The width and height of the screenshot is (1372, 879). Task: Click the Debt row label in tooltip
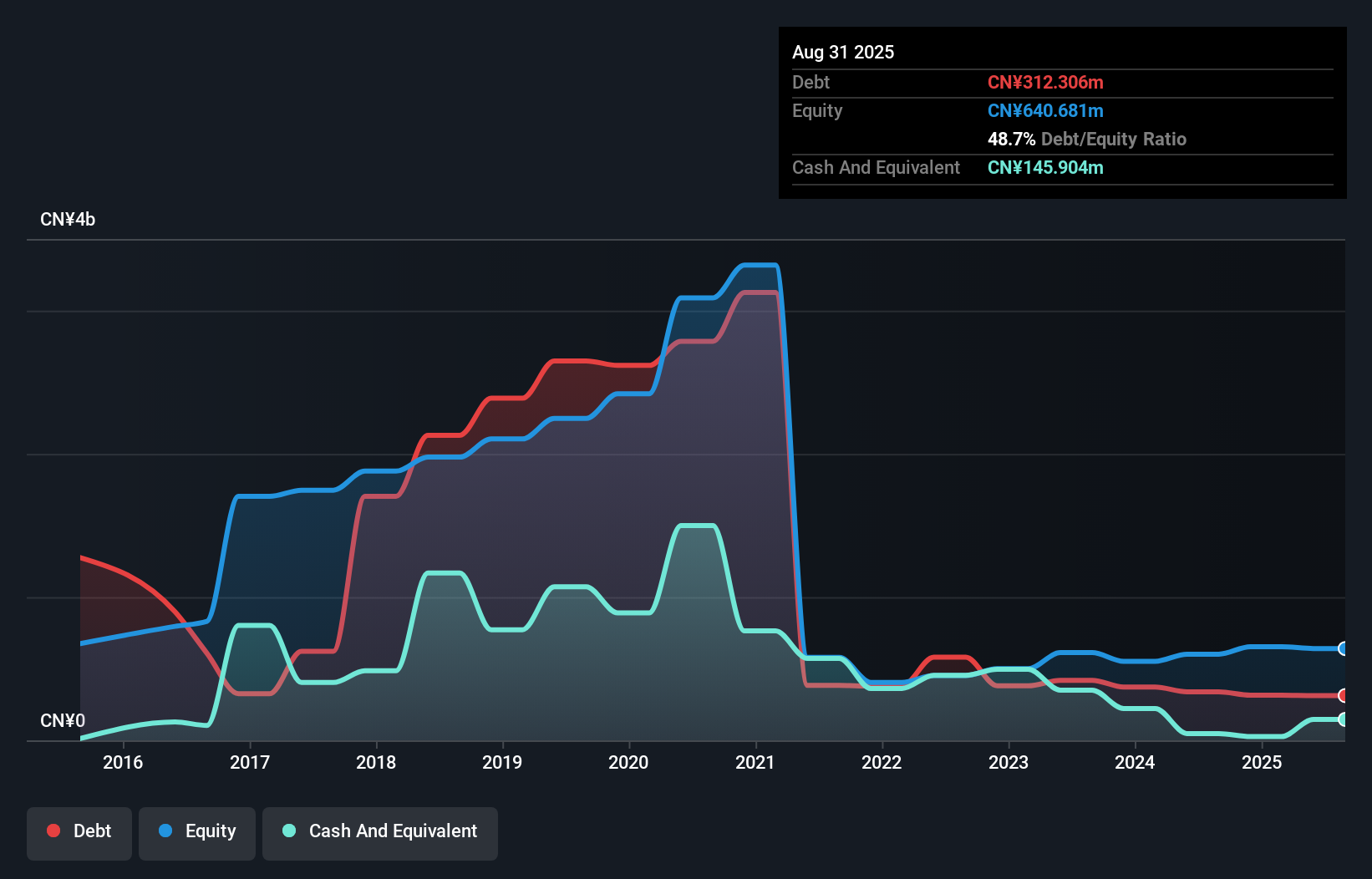click(810, 82)
